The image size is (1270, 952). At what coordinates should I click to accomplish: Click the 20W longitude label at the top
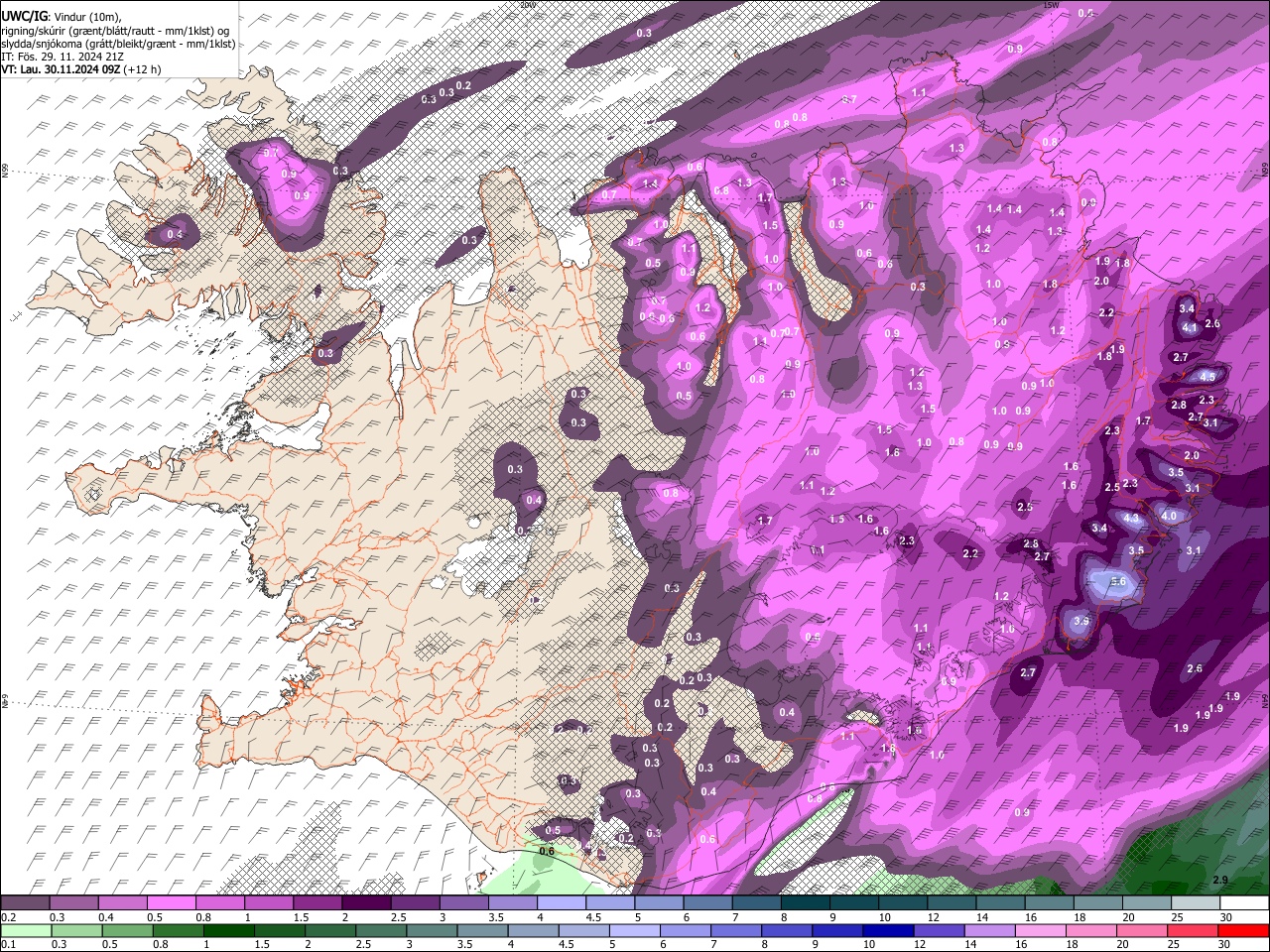tap(527, 5)
